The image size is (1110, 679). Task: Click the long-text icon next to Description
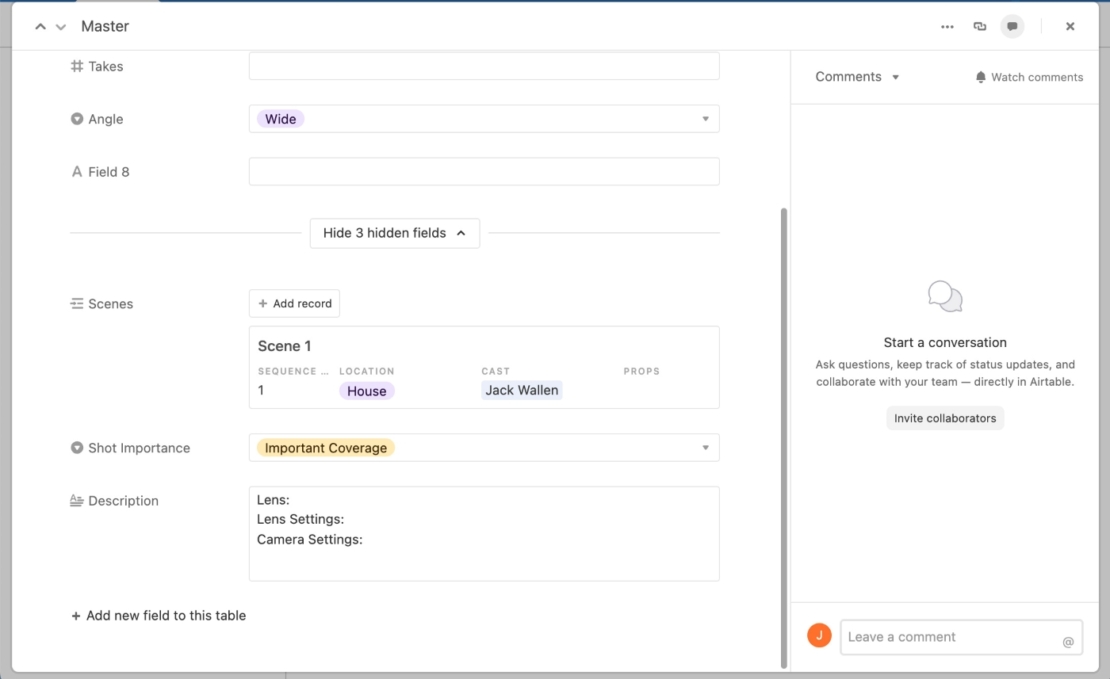[x=77, y=500]
